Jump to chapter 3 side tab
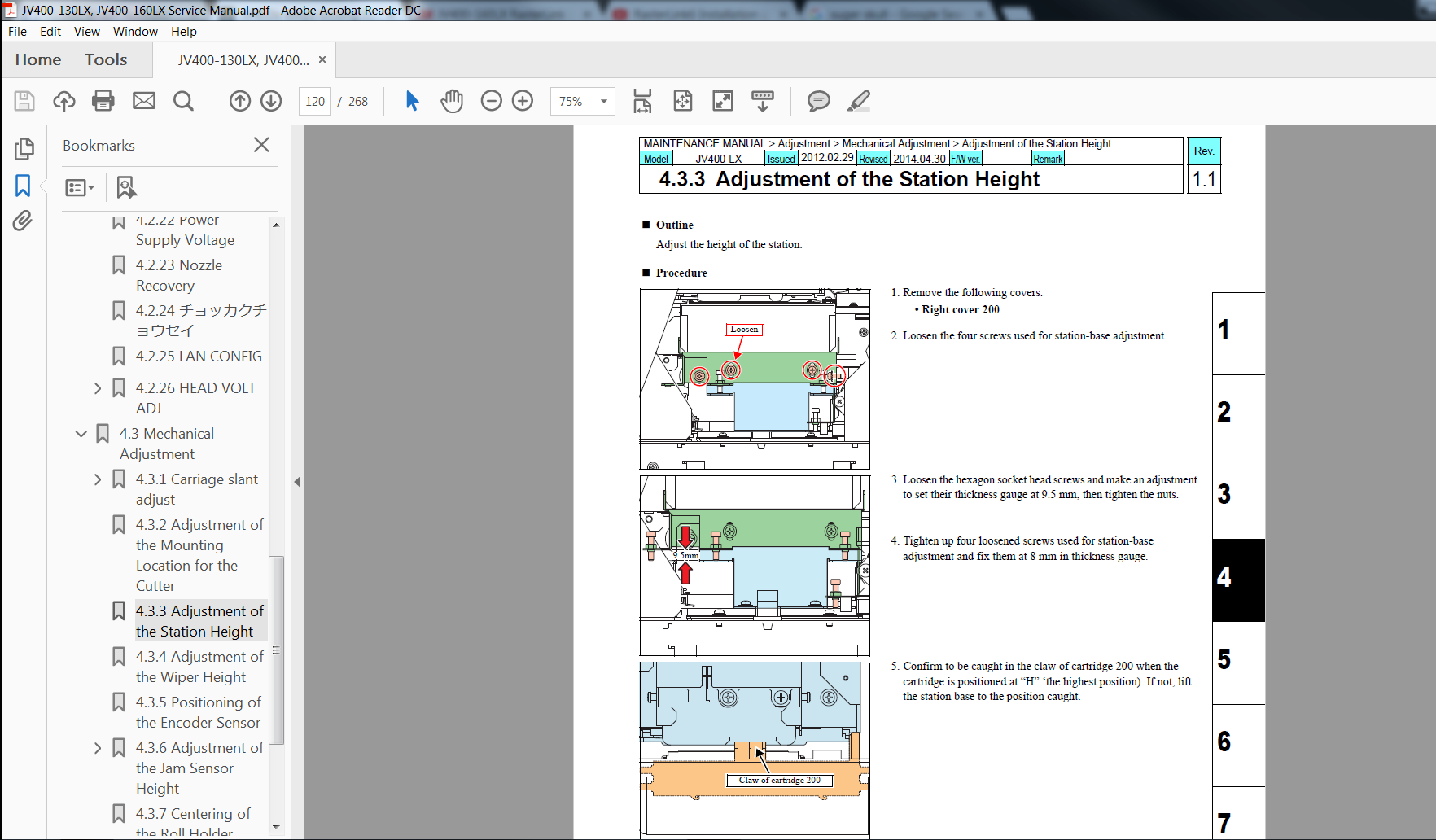1436x840 pixels. [1238, 498]
